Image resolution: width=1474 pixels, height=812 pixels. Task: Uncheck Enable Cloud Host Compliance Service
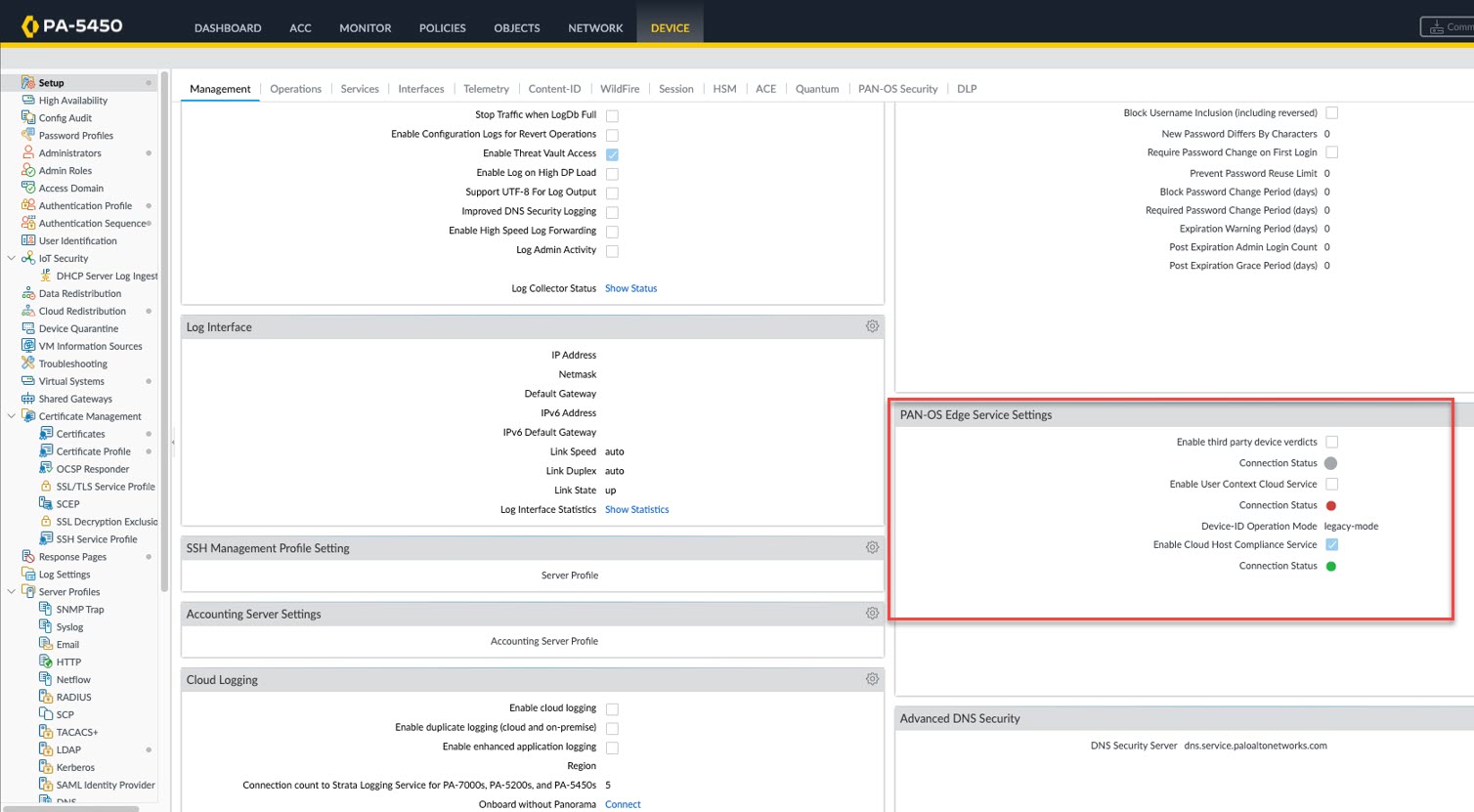pos(1331,545)
